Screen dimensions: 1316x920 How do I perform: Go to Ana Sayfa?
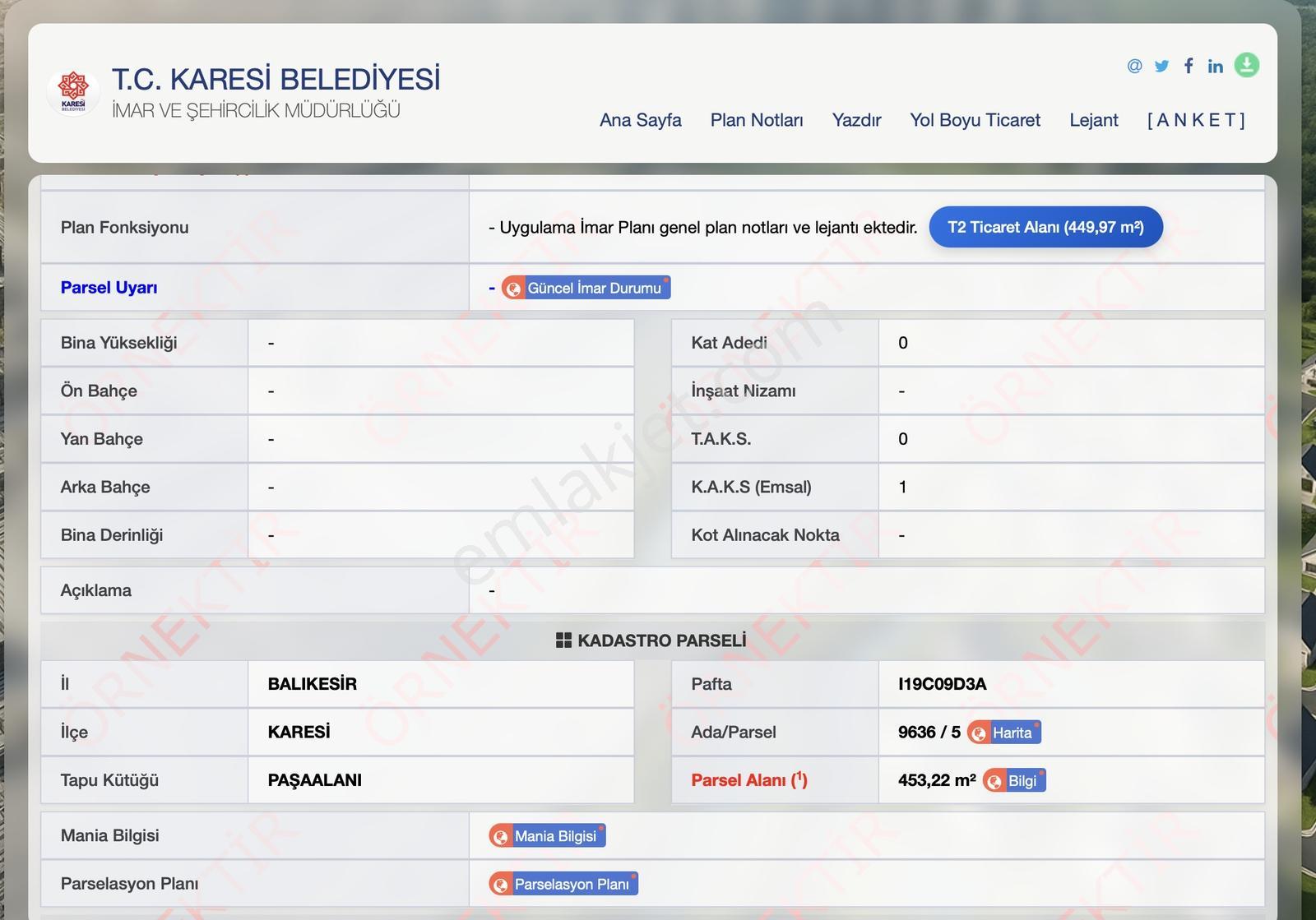[x=641, y=120]
